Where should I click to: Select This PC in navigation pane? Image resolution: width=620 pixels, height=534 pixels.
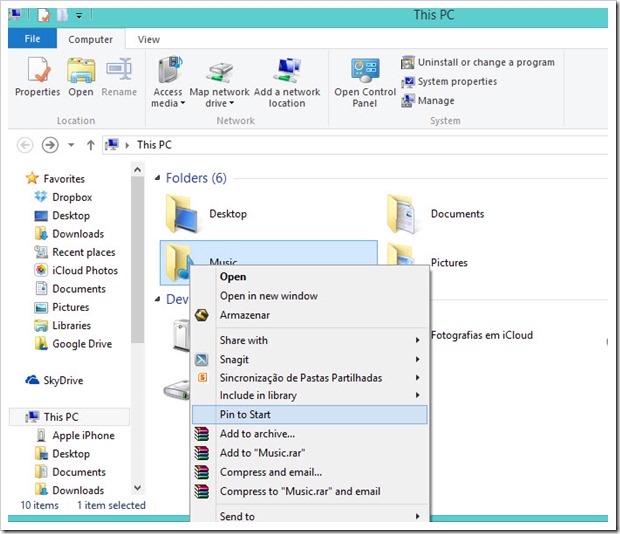point(70,417)
